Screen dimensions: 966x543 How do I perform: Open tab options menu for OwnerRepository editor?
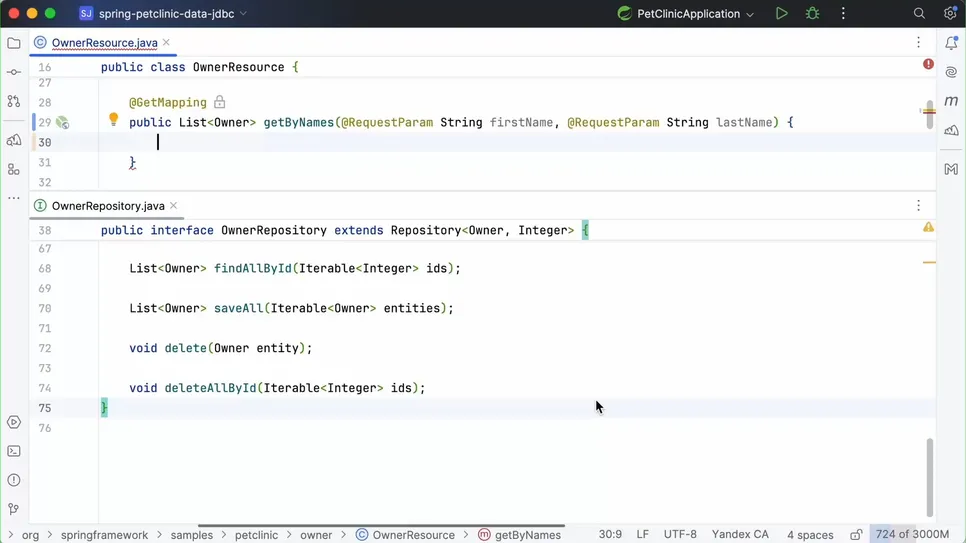click(918, 205)
